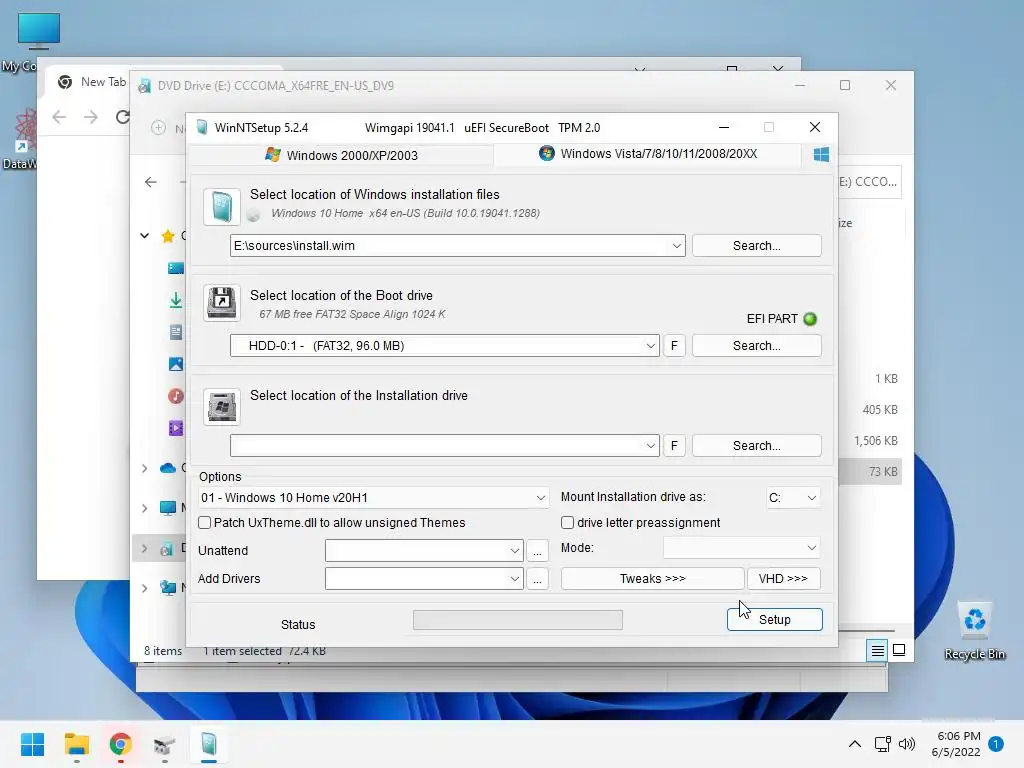Open the install.wim path dropdown
Image resolution: width=1024 pixels, height=768 pixels.
[676, 246]
